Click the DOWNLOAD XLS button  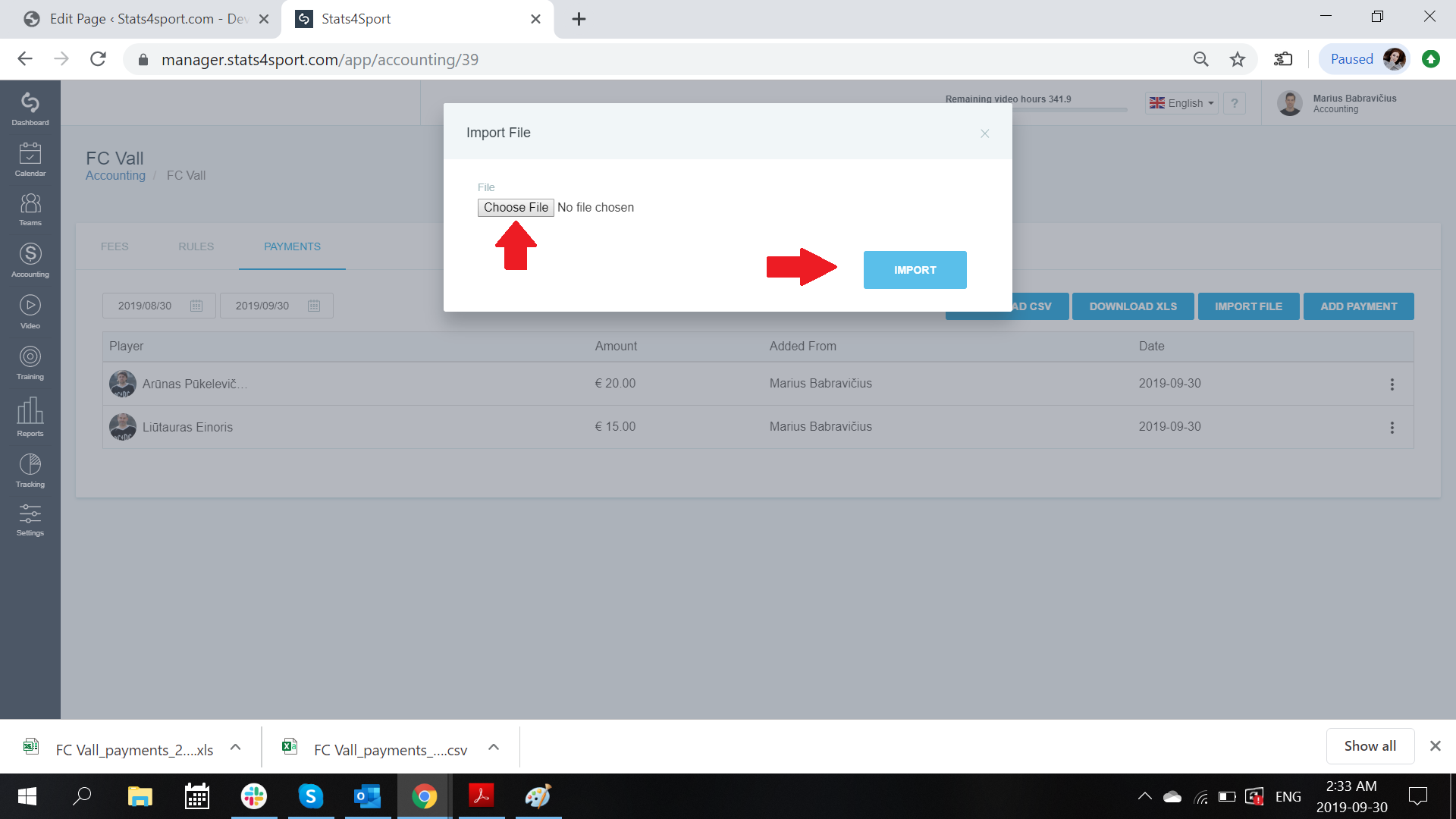(x=1133, y=306)
